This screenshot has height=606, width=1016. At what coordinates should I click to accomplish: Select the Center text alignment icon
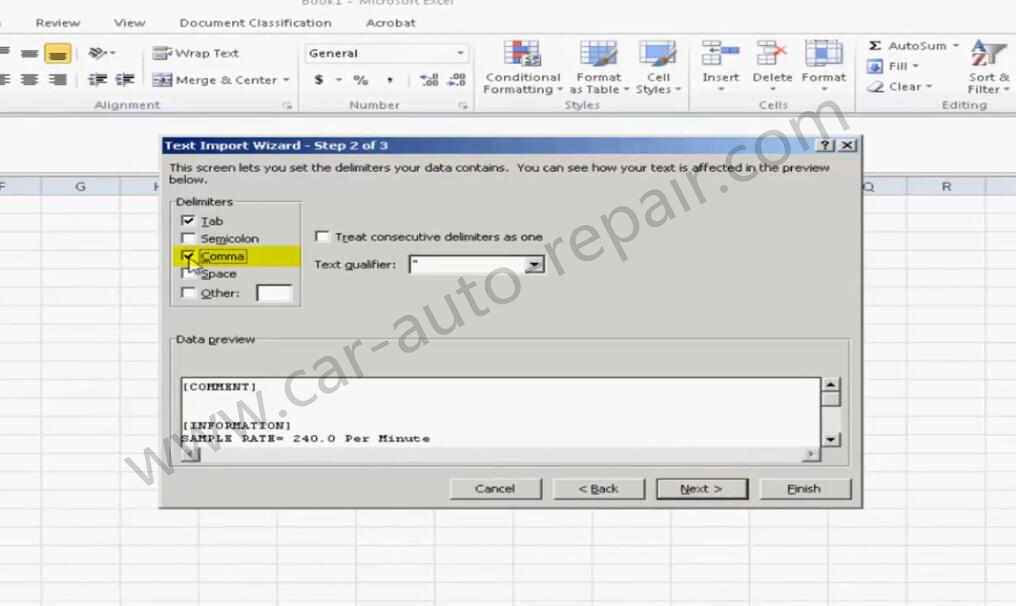[x=29, y=80]
